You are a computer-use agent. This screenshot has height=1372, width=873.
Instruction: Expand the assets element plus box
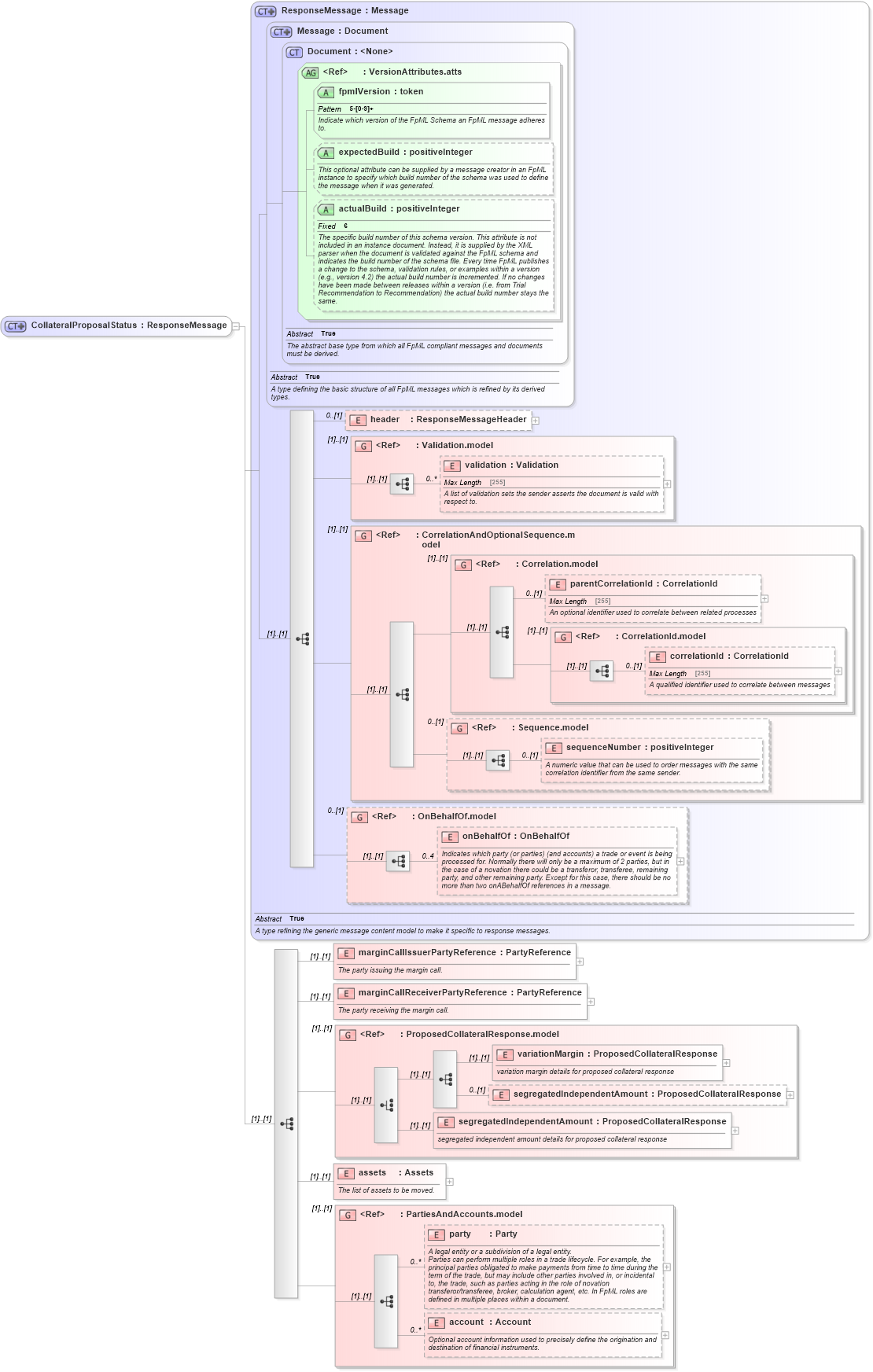point(450,1182)
